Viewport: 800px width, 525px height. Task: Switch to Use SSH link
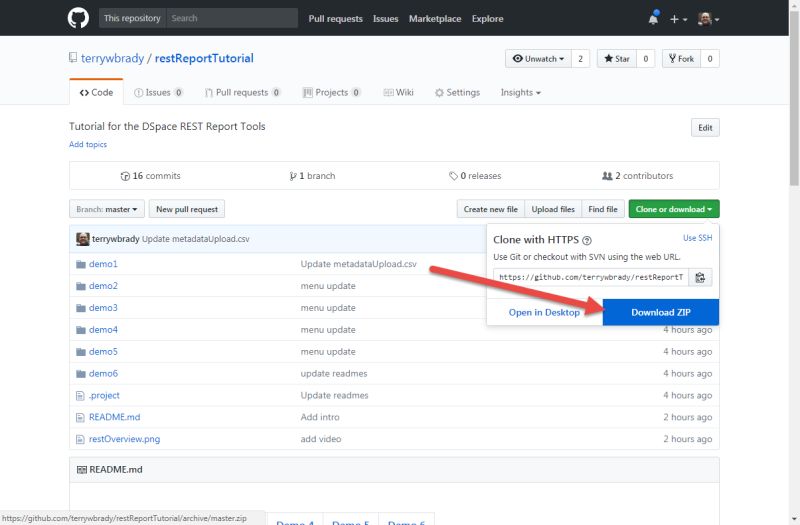click(697, 238)
